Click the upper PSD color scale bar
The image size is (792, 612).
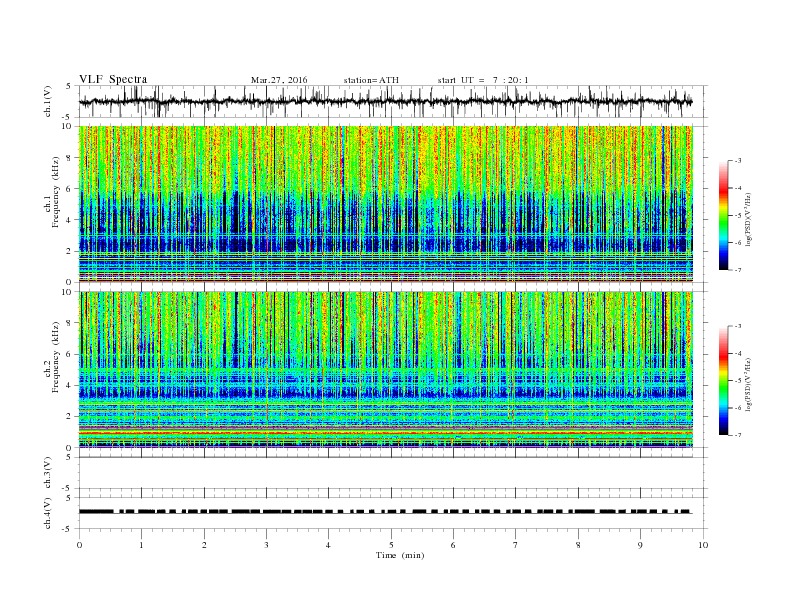tap(723, 216)
